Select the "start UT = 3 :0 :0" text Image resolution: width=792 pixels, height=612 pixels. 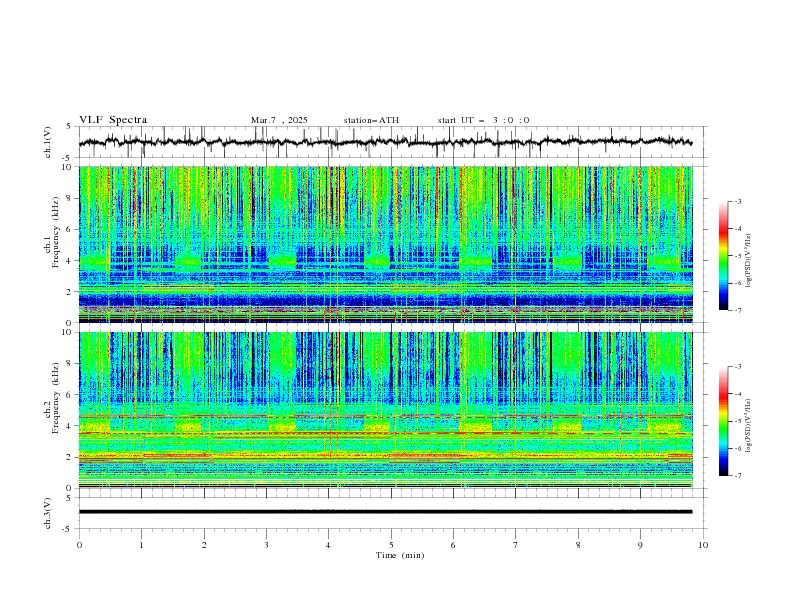coord(483,120)
